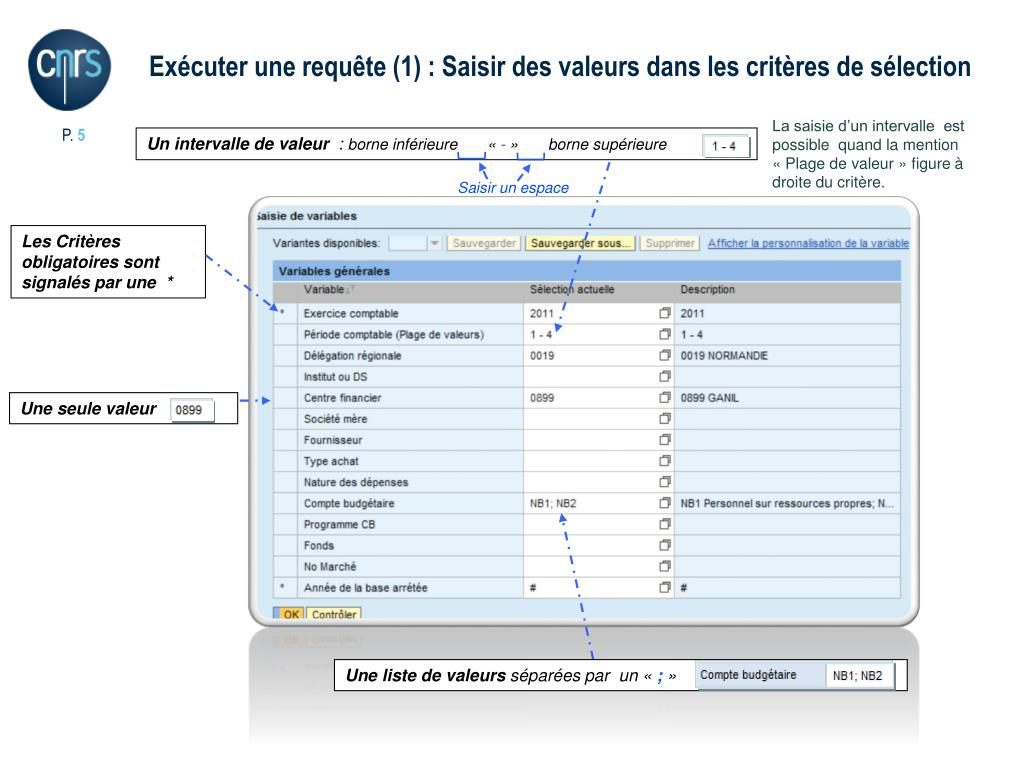
Task: Click the Sélection actuelle column header
Action: point(572,289)
